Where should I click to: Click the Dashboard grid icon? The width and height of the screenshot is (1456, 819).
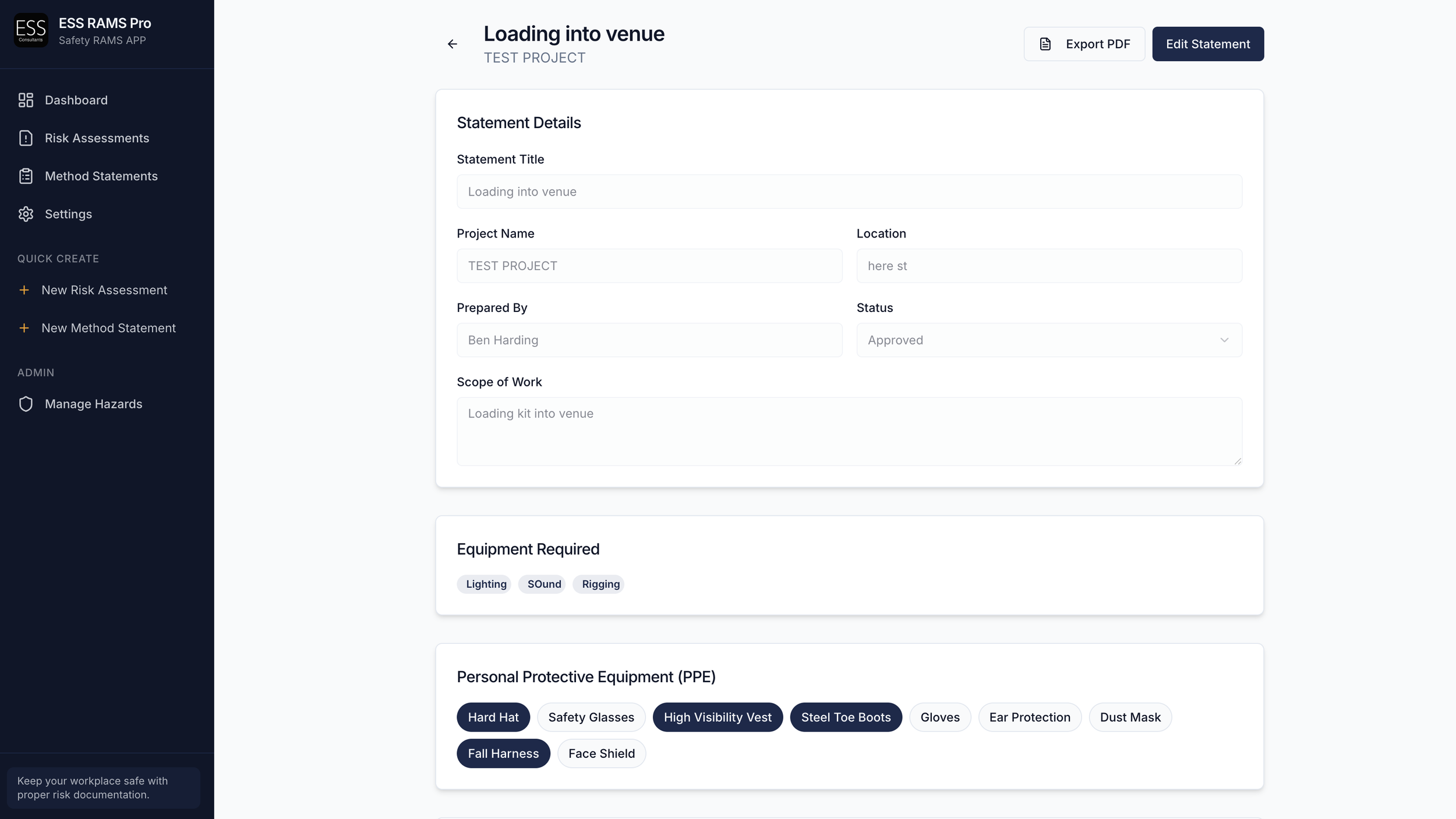26,100
